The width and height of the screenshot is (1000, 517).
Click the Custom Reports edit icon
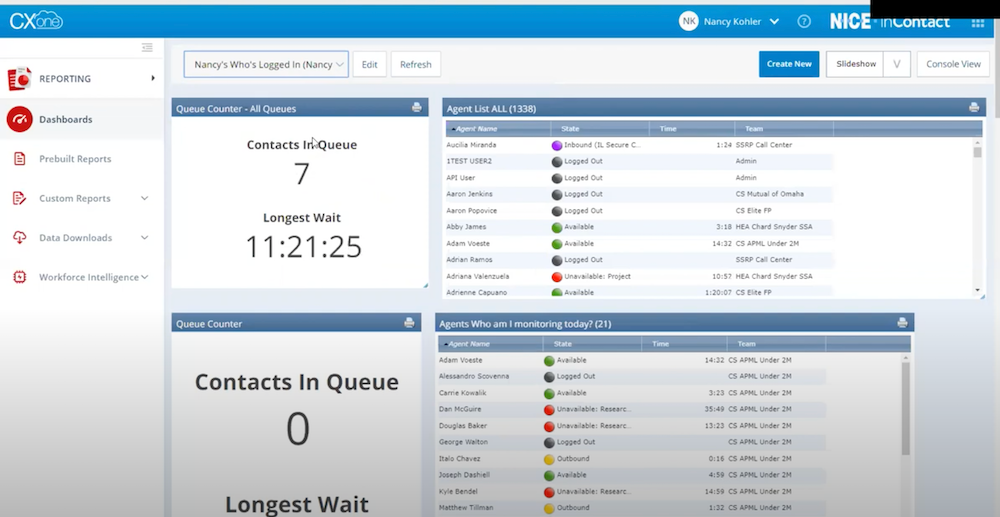20,198
